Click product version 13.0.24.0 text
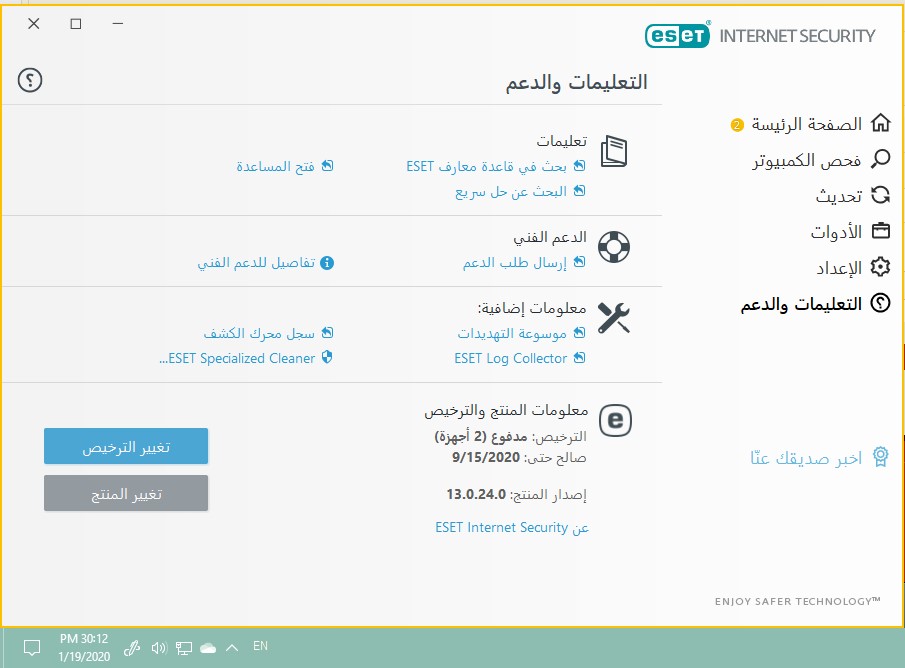 coord(476,494)
